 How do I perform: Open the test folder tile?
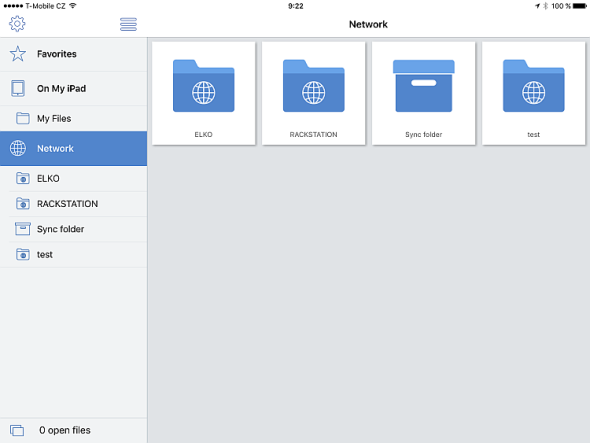534,93
